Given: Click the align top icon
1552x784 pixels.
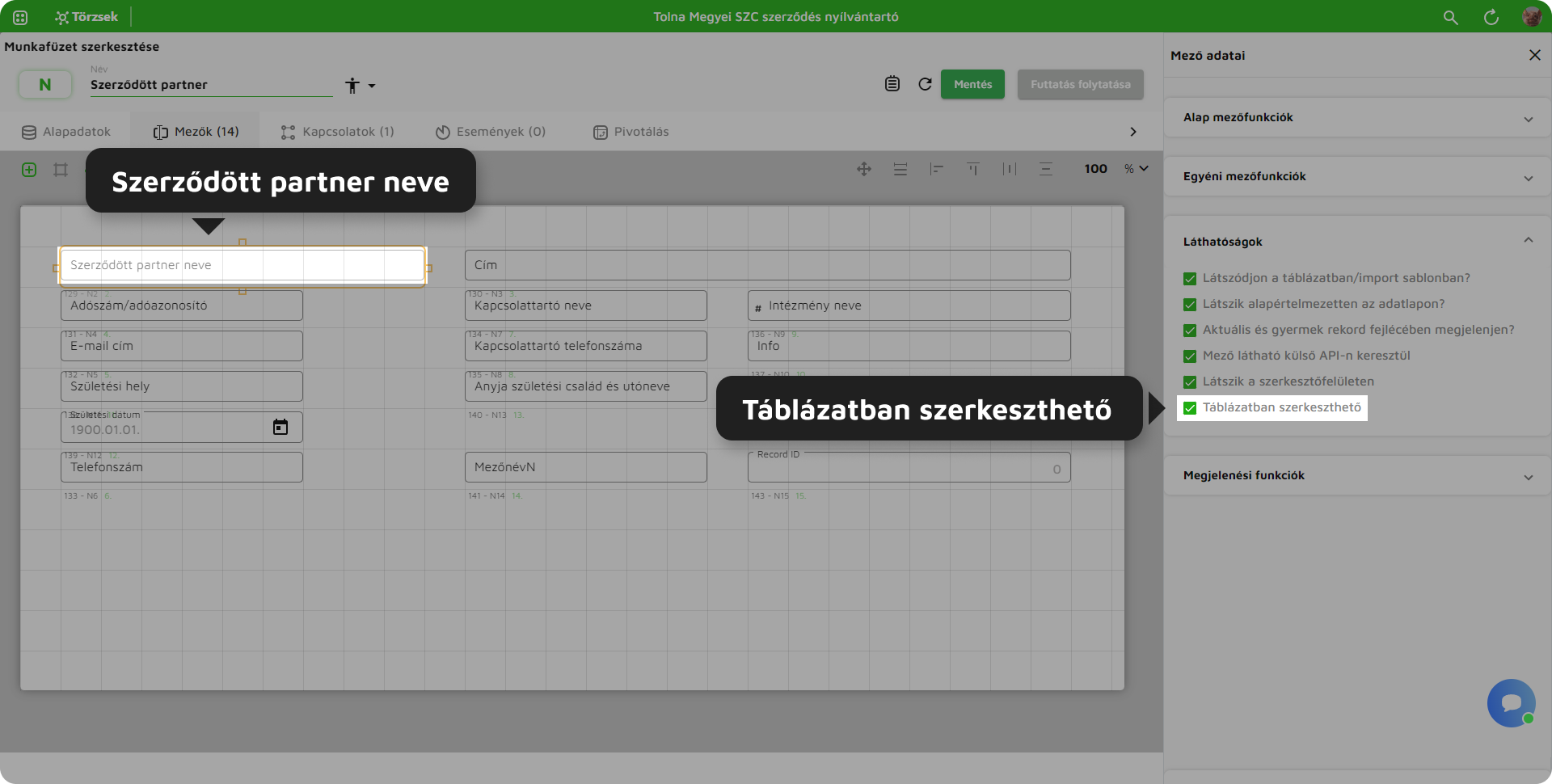Looking at the screenshot, I should pos(973,169).
